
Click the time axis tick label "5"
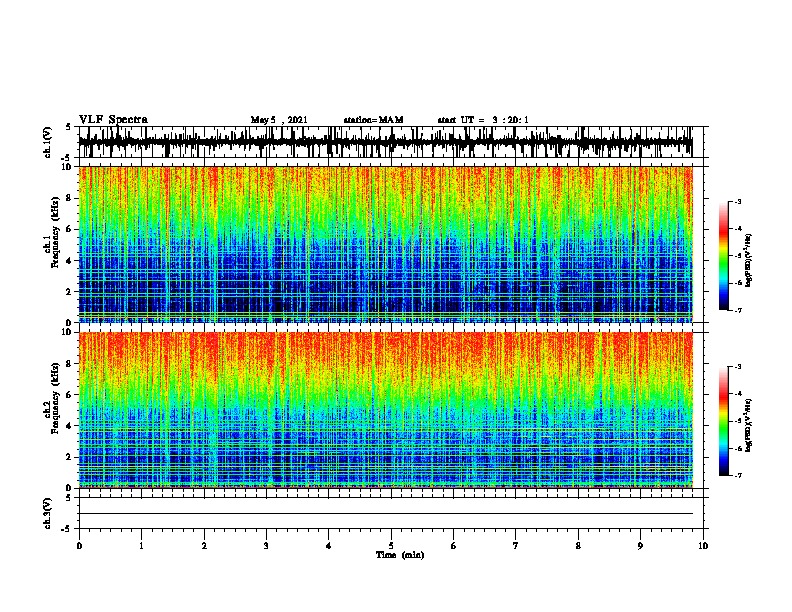pos(391,546)
